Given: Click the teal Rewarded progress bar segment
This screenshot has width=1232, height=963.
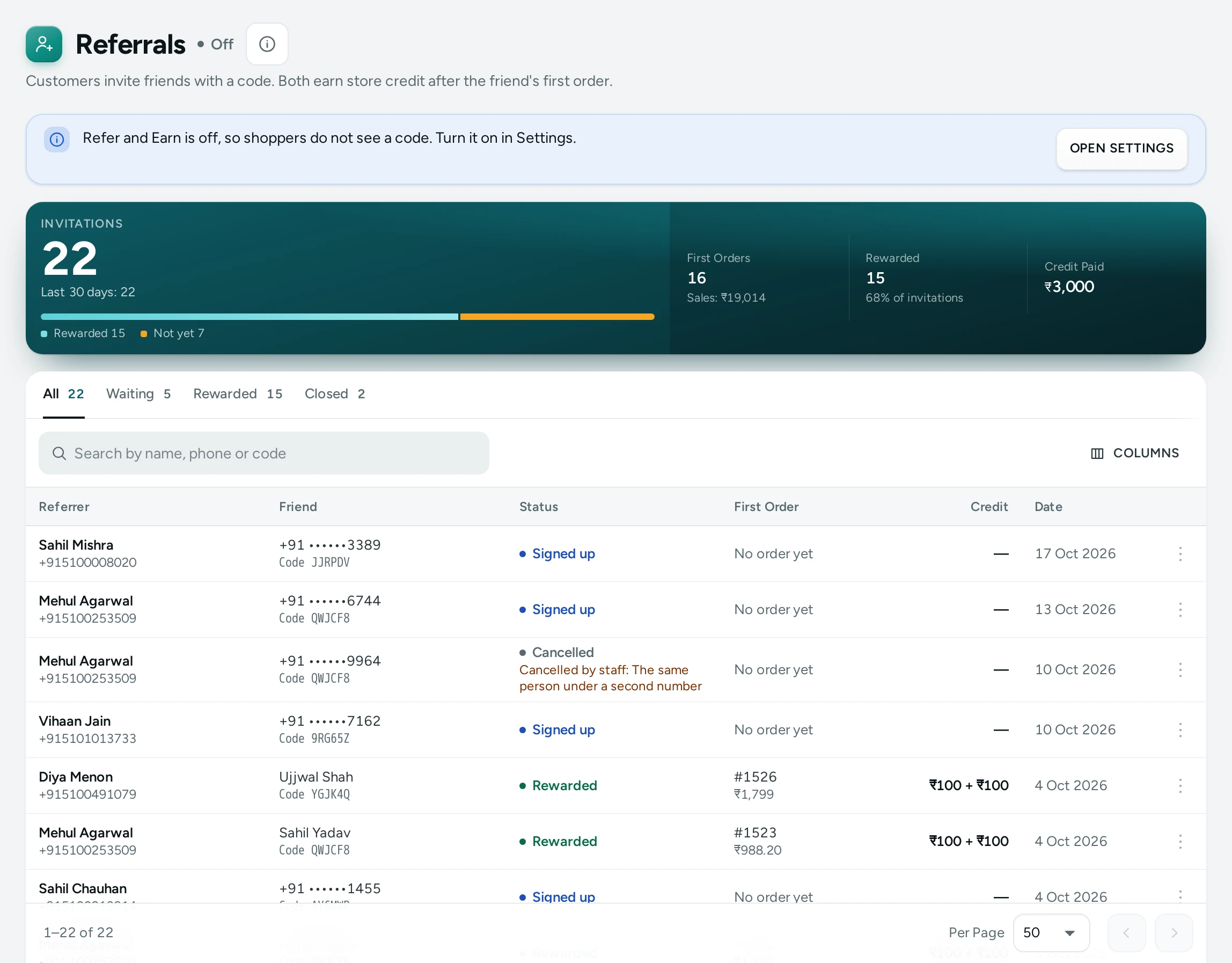Looking at the screenshot, I should tap(250, 317).
